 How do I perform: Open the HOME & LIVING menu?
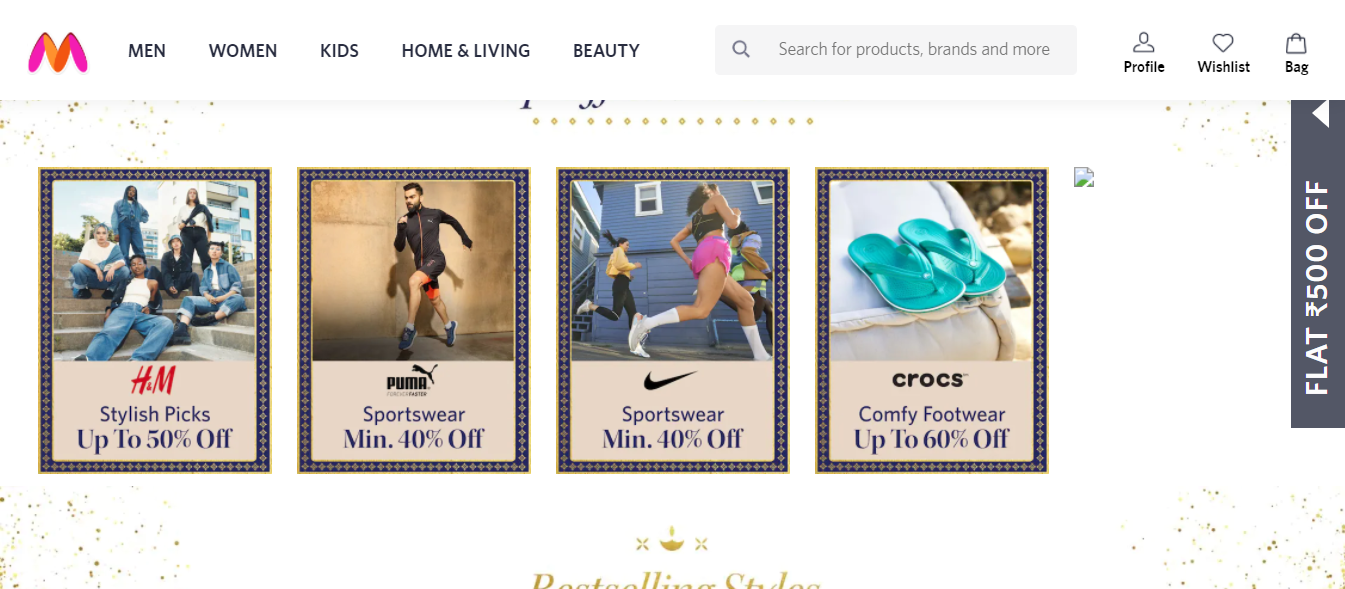pyautogui.click(x=466, y=50)
